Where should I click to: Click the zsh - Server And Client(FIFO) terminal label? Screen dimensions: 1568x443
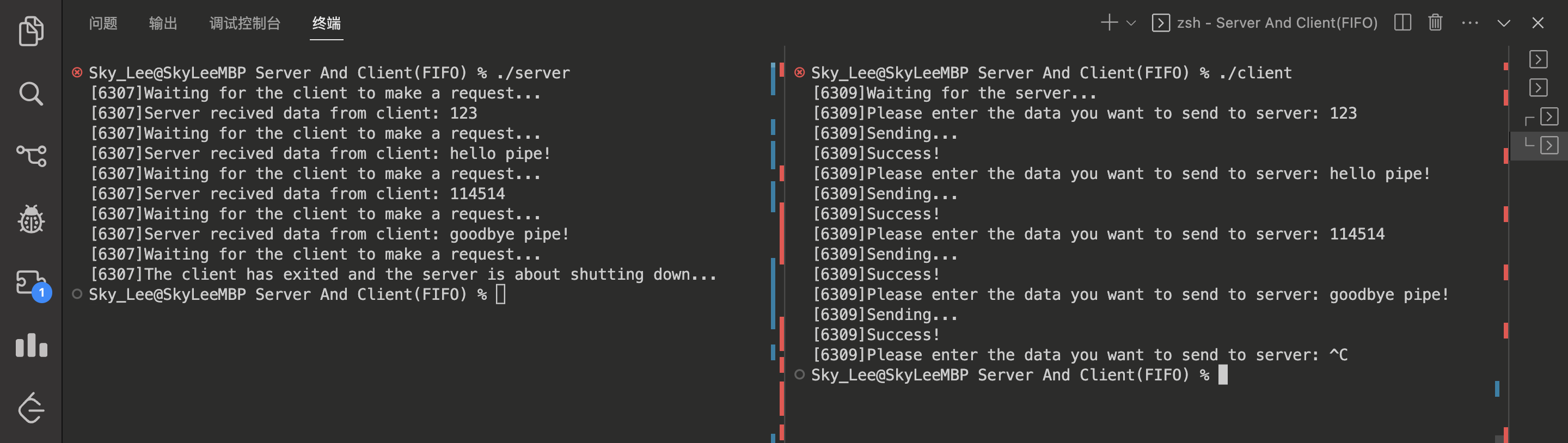1276,23
